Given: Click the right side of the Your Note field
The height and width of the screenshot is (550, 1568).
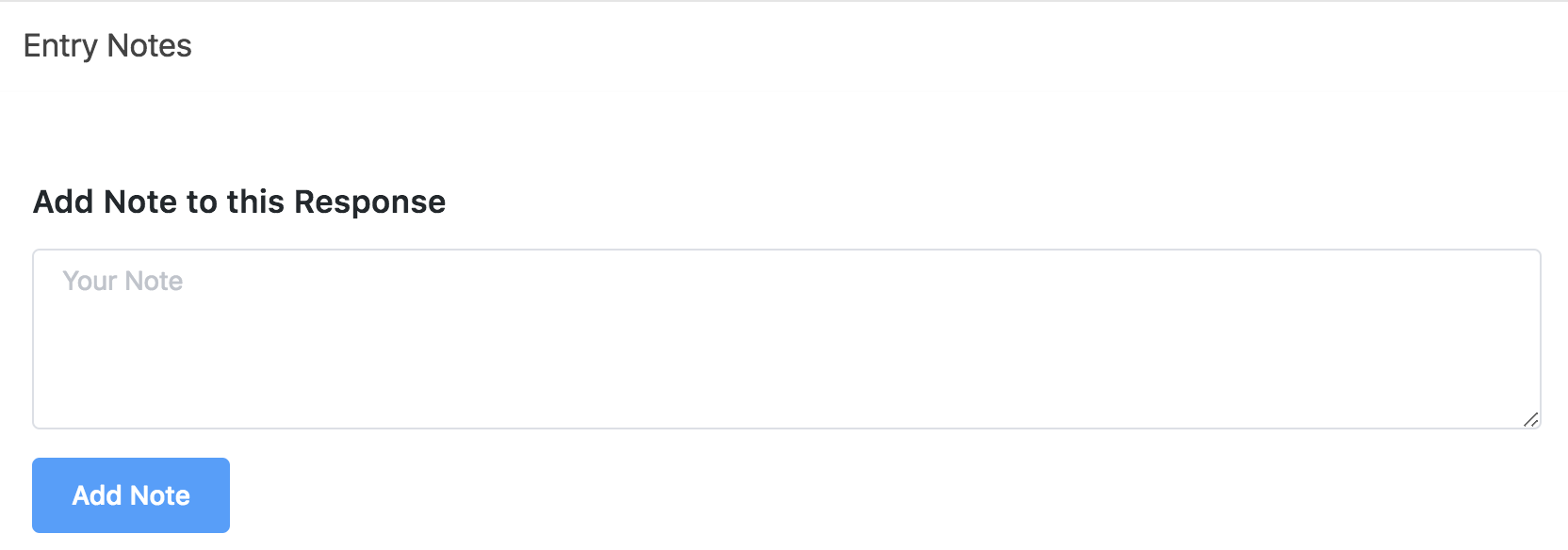Looking at the screenshot, I should [x=1413, y=339].
